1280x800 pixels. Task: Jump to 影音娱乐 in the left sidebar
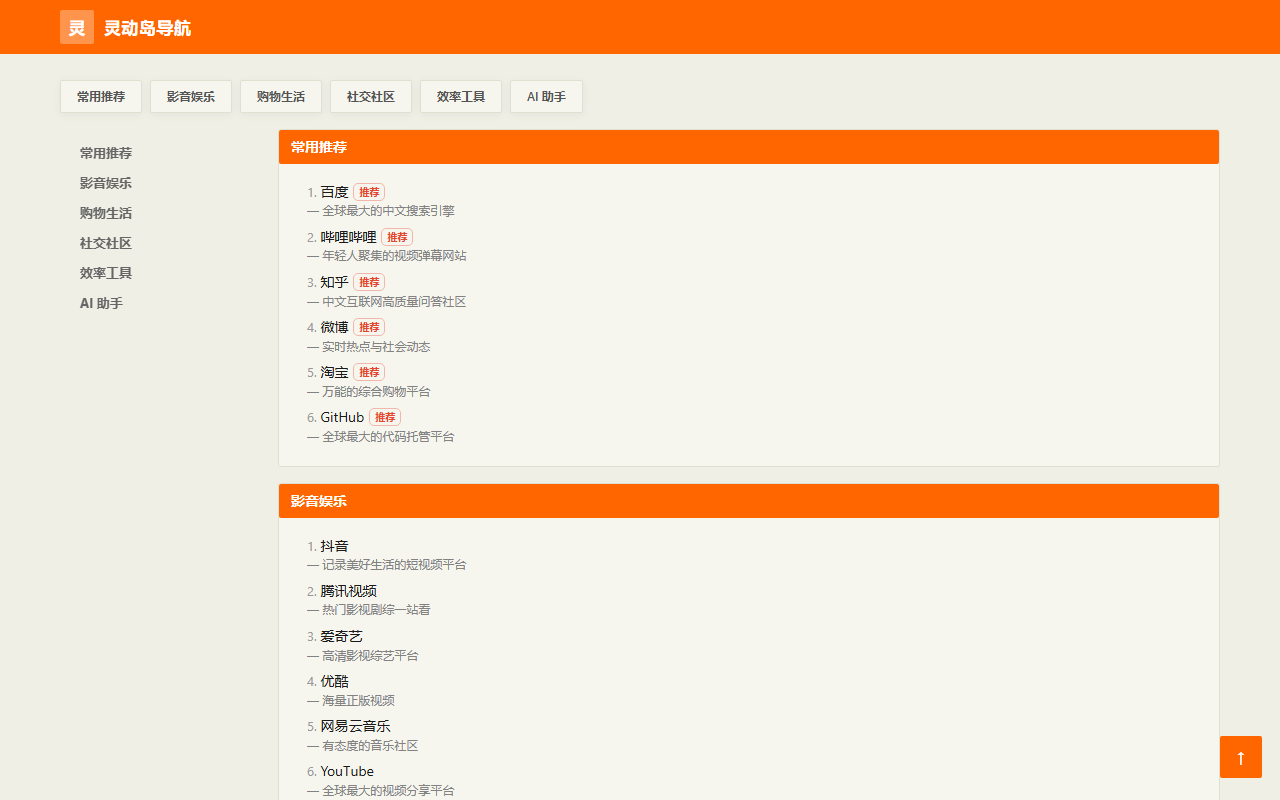tap(106, 183)
